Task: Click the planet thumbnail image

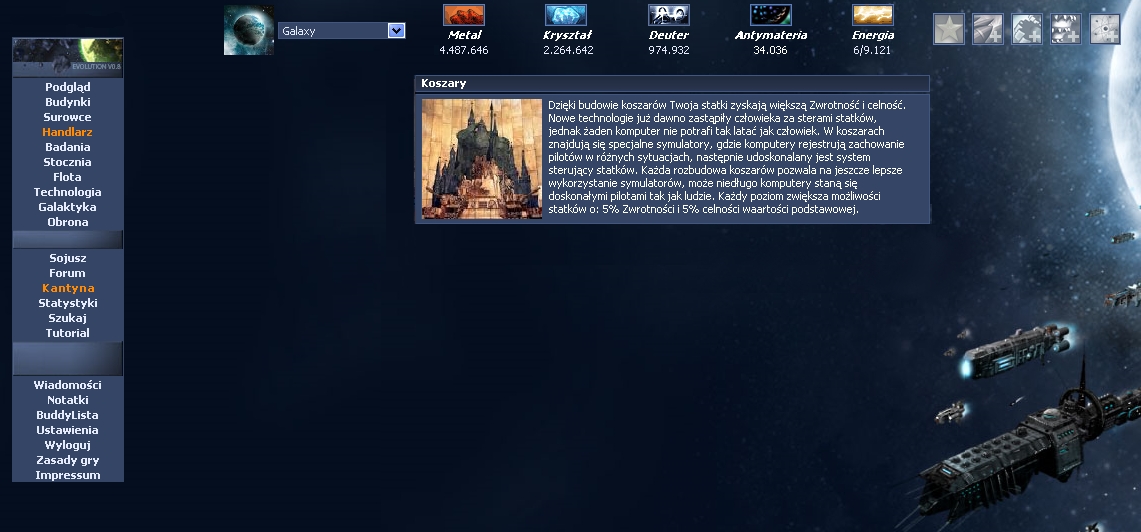Action: 249,30
